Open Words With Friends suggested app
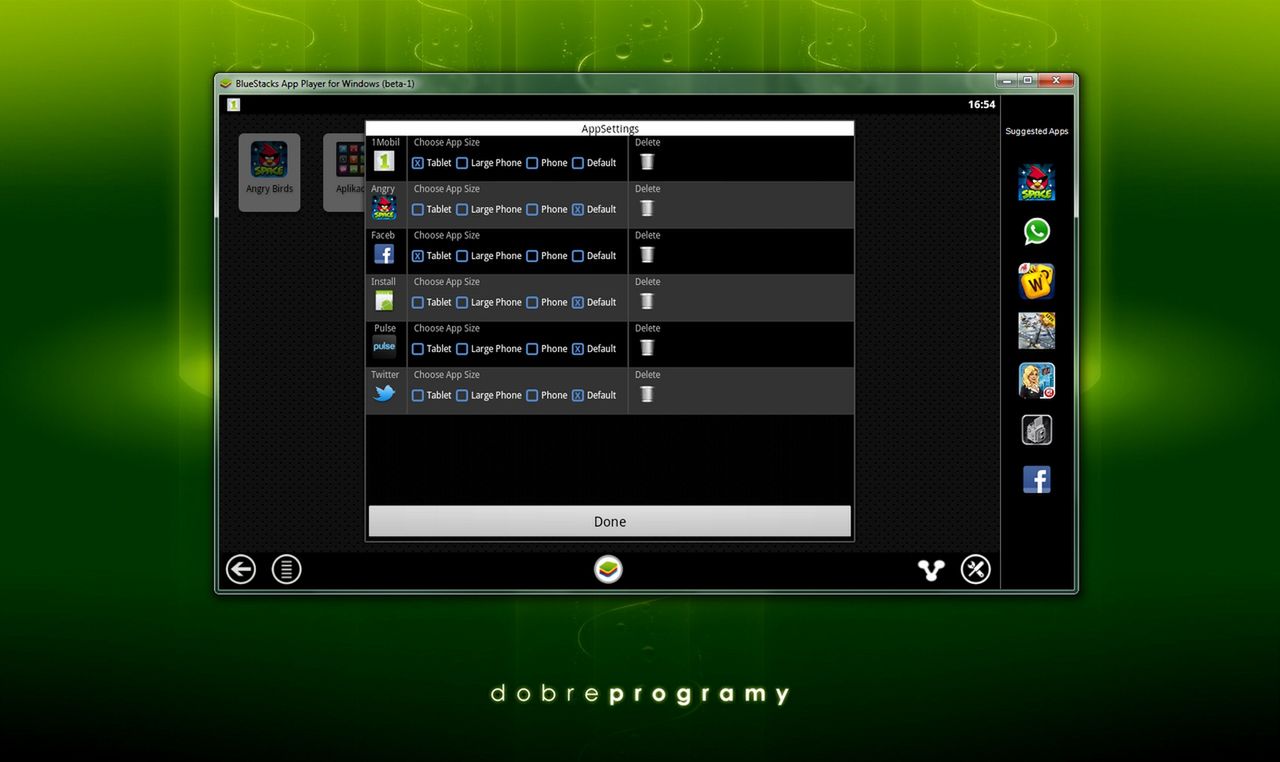This screenshot has width=1280, height=762. click(1037, 281)
